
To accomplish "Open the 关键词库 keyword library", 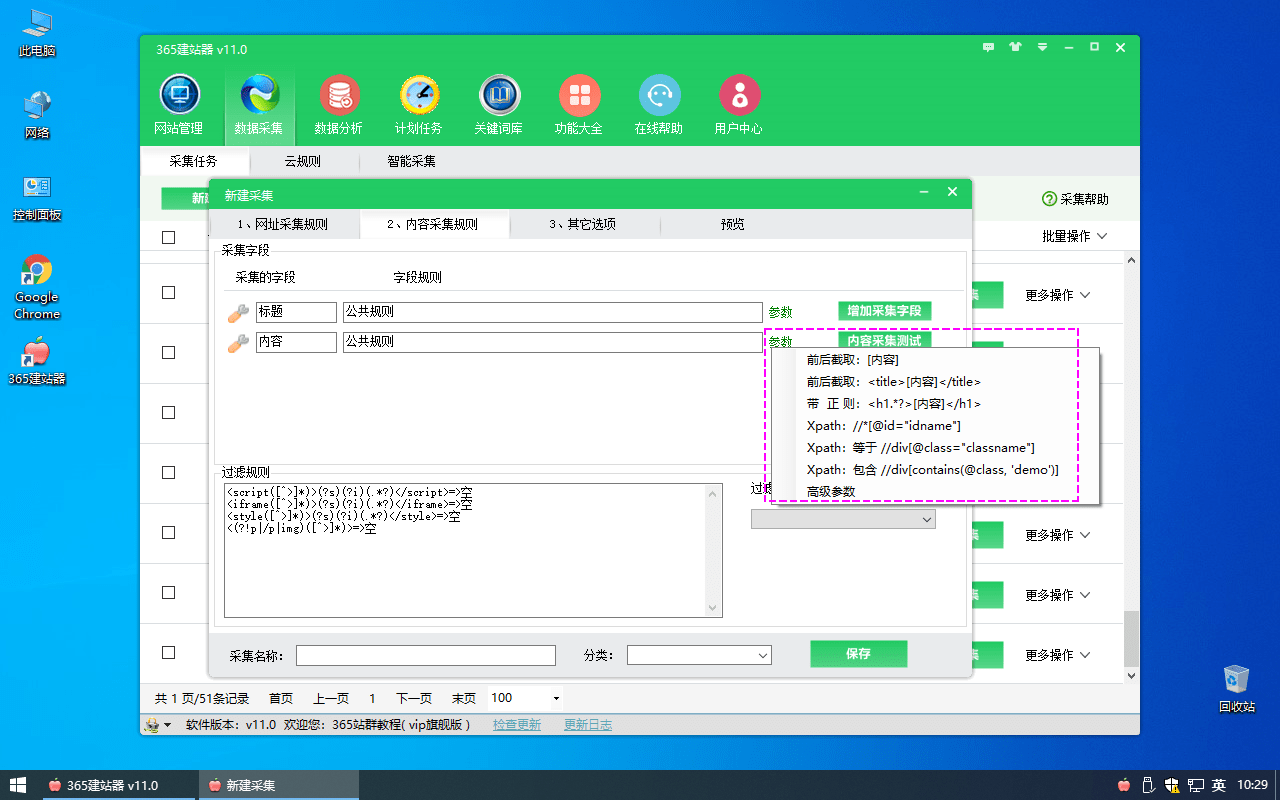I will (499, 105).
